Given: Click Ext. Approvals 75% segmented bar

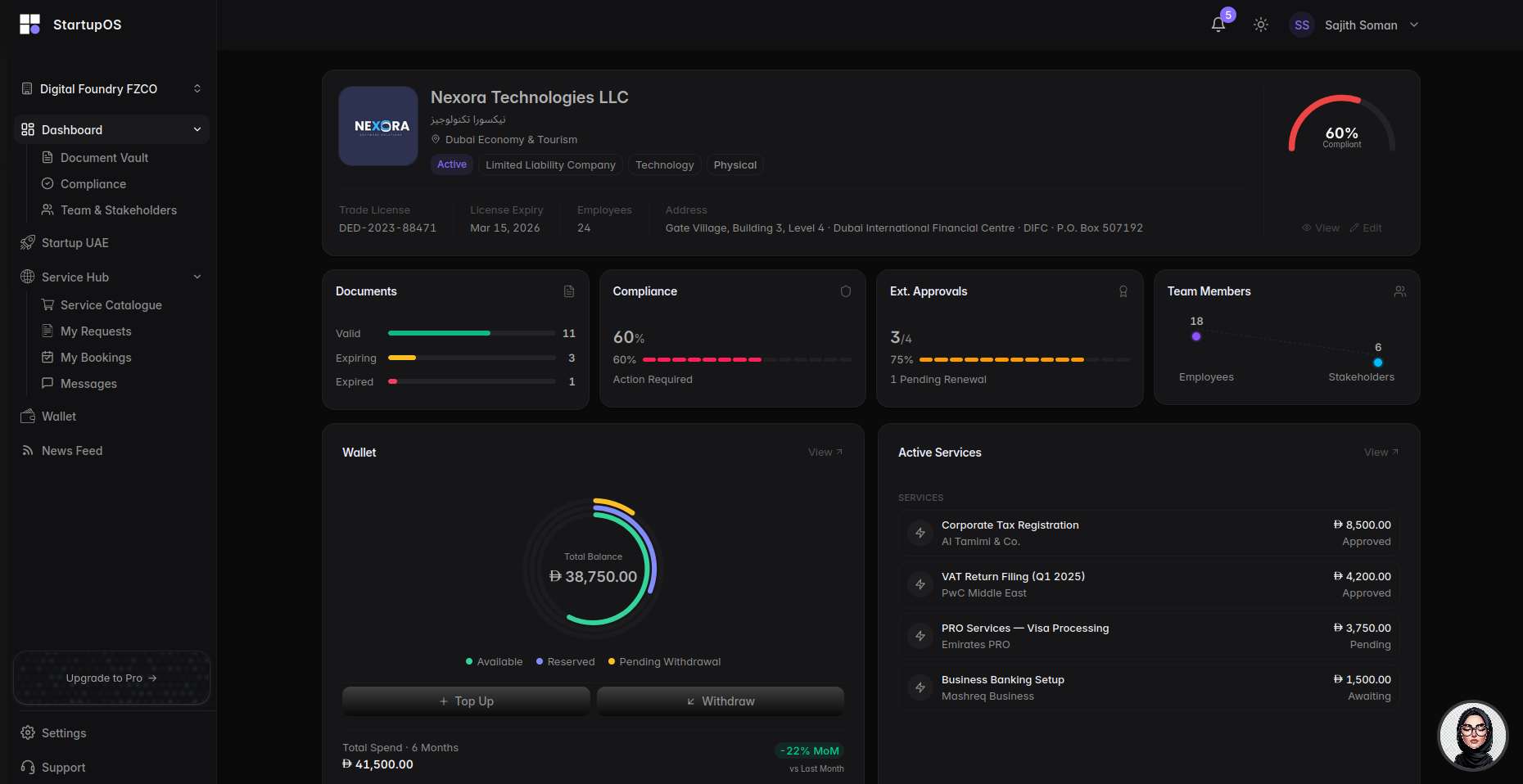Looking at the screenshot, I should pos(1024,359).
